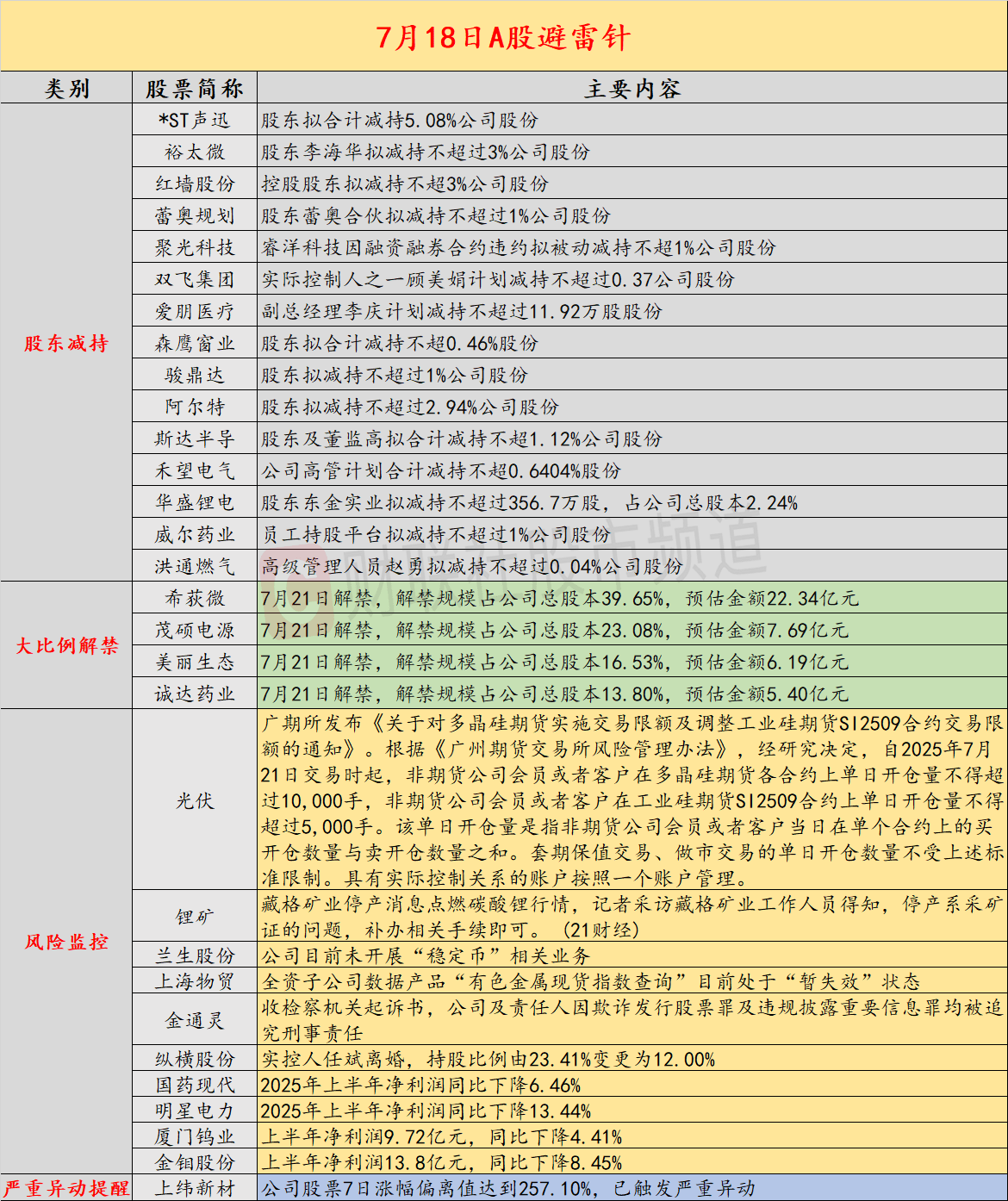Select the 光伏 sector cell
This screenshot has height=1201, width=1008.
pyautogui.click(x=195, y=800)
